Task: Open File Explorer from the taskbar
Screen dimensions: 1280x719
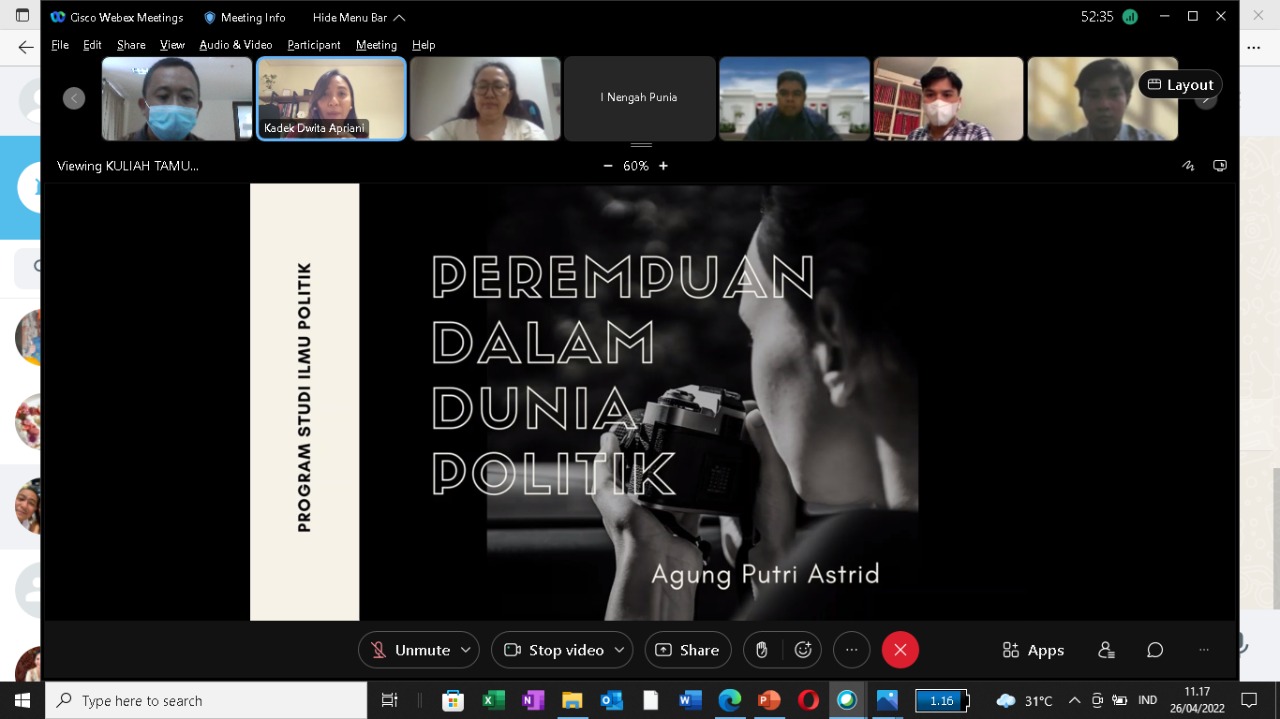Action: pyautogui.click(x=572, y=701)
